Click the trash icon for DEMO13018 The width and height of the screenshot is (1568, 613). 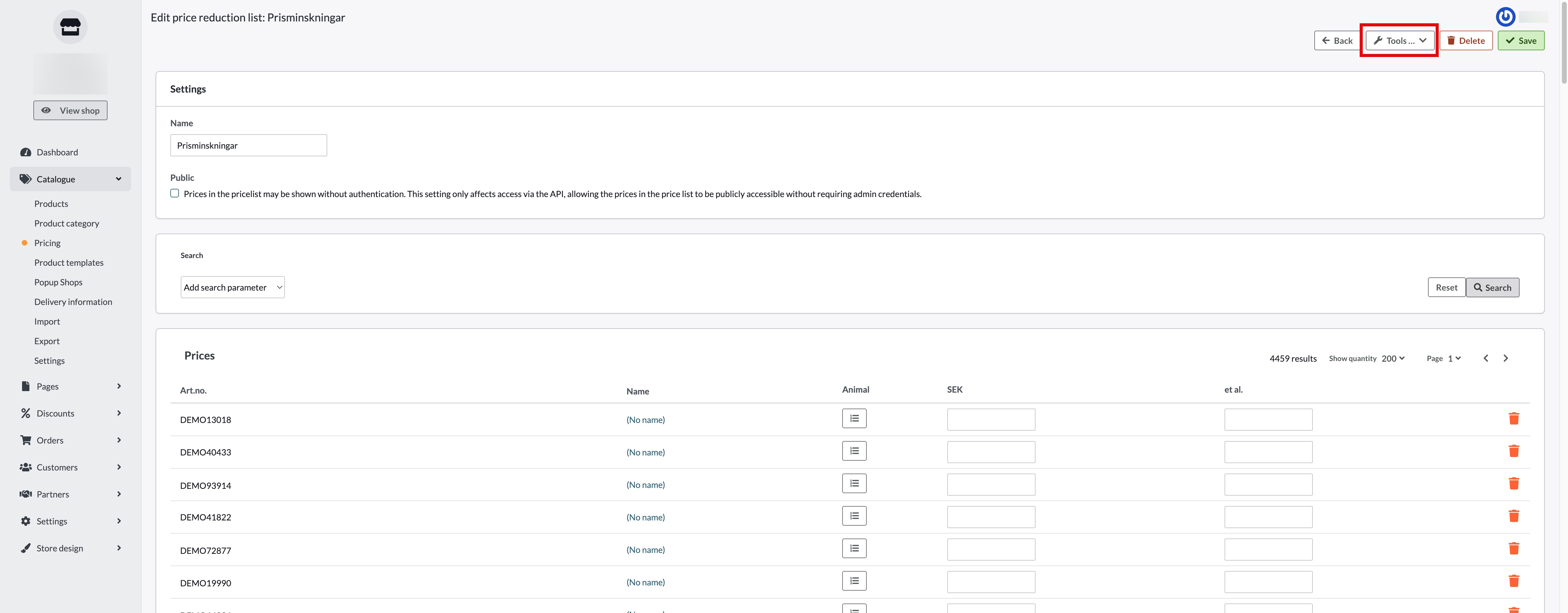[x=1513, y=418]
